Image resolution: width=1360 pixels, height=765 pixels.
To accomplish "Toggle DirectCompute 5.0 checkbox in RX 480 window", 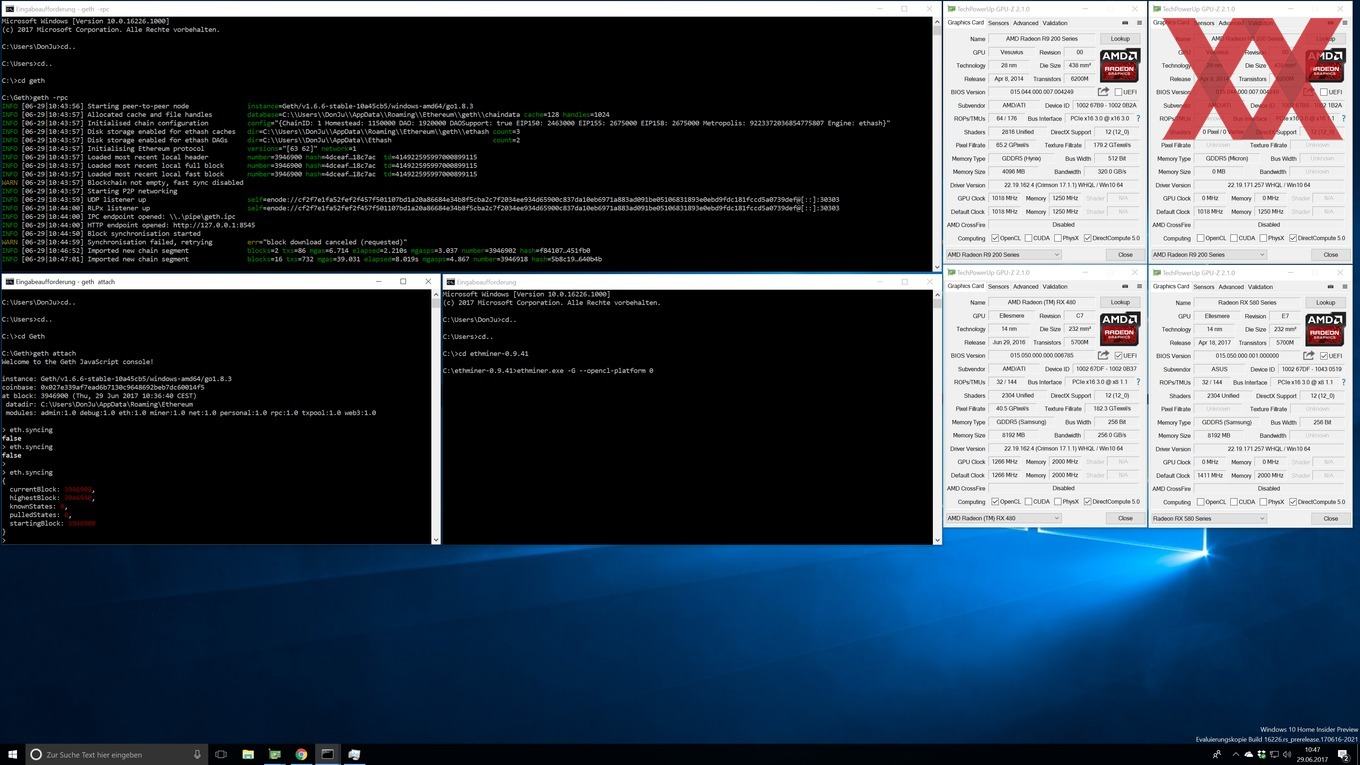I will point(1087,501).
